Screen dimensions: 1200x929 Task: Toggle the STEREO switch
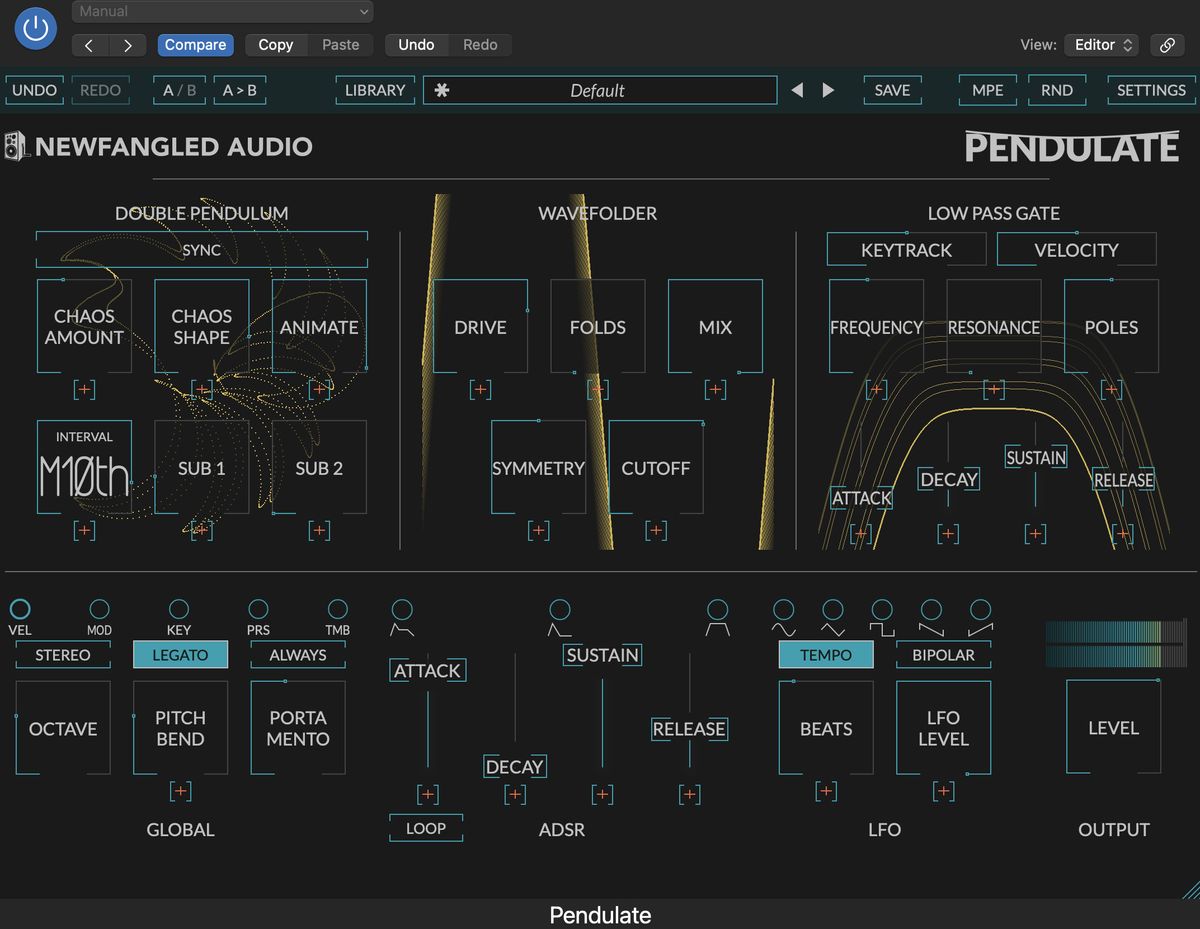(63, 655)
